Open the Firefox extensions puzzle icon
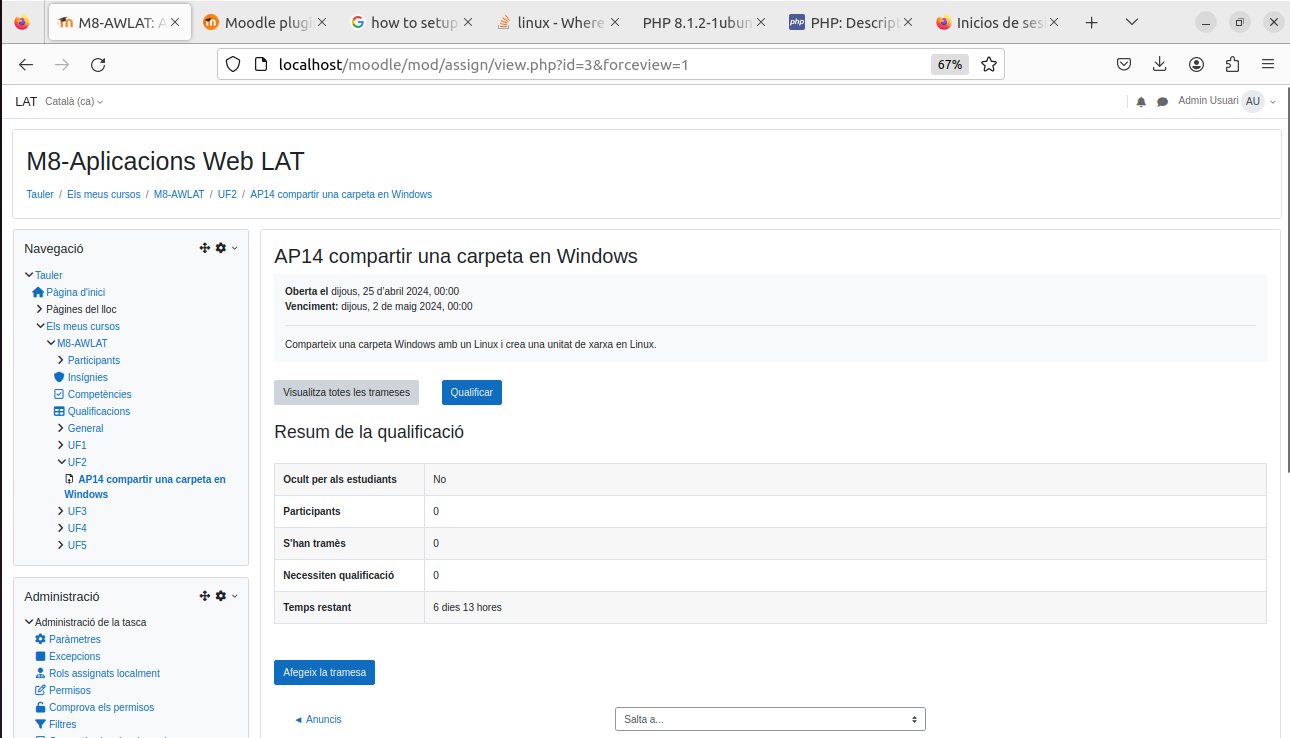Image resolution: width=1290 pixels, height=738 pixels. pos(1232,64)
